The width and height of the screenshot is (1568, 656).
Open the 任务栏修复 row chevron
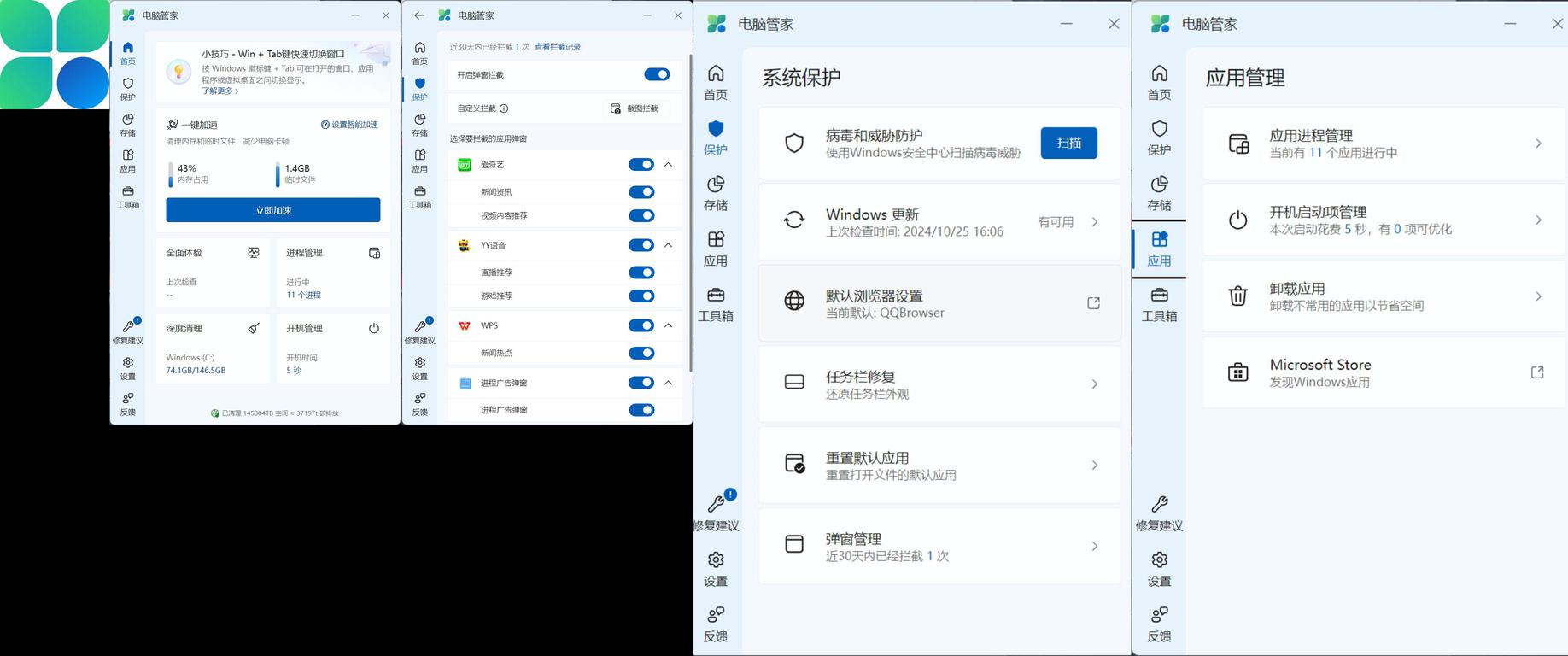(1095, 384)
